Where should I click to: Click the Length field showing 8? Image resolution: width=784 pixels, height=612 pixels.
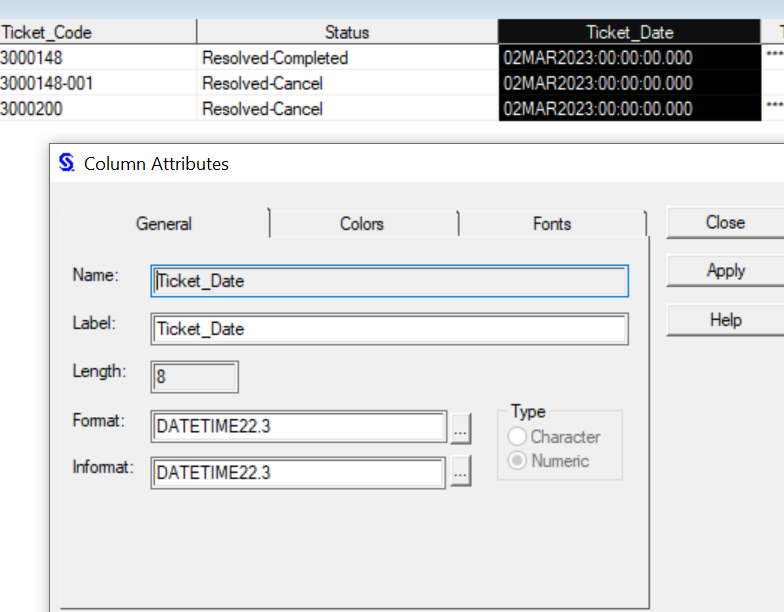click(x=195, y=378)
